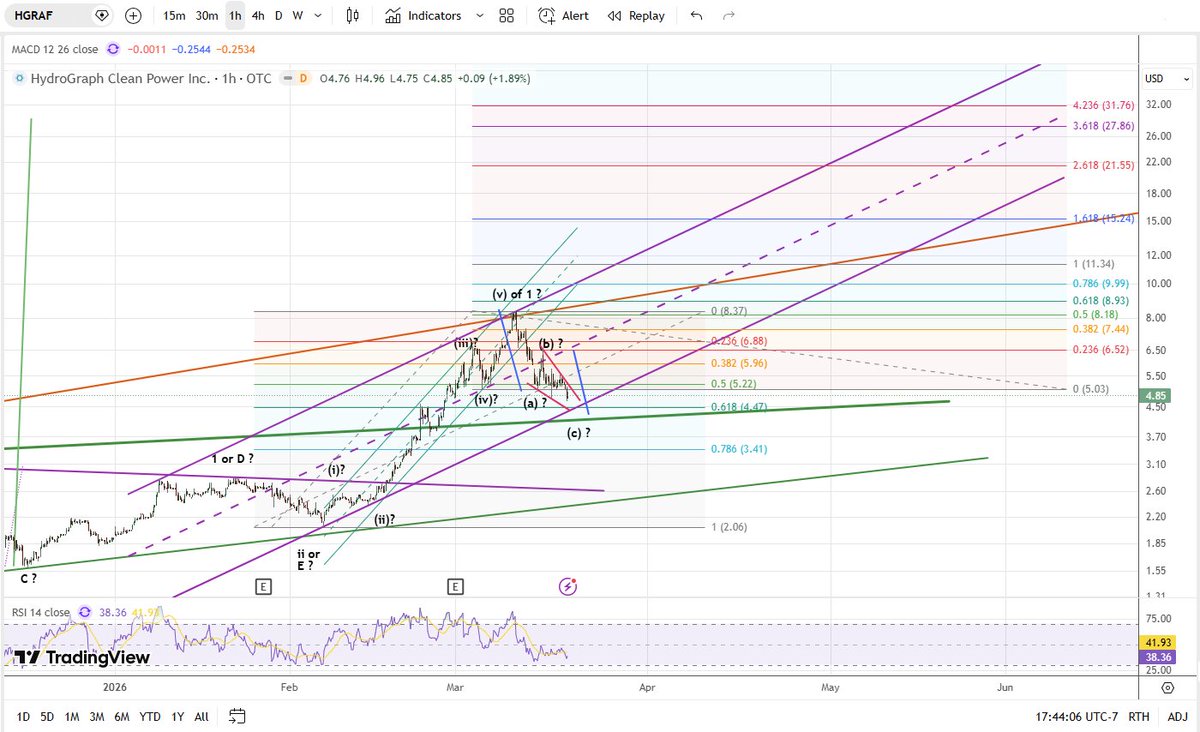
Task: Undo the last chart action
Action: (697, 16)
